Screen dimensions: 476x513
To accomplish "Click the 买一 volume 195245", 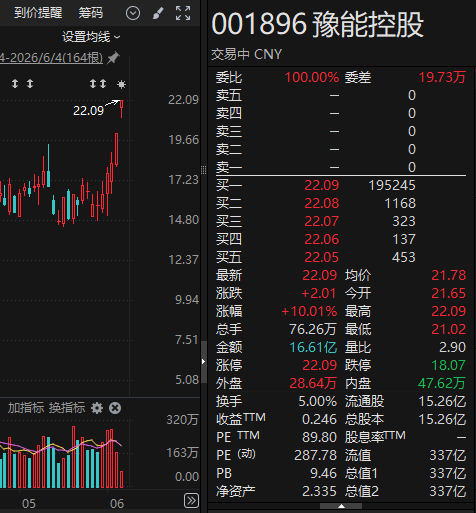I will click(x=392, y=185).
